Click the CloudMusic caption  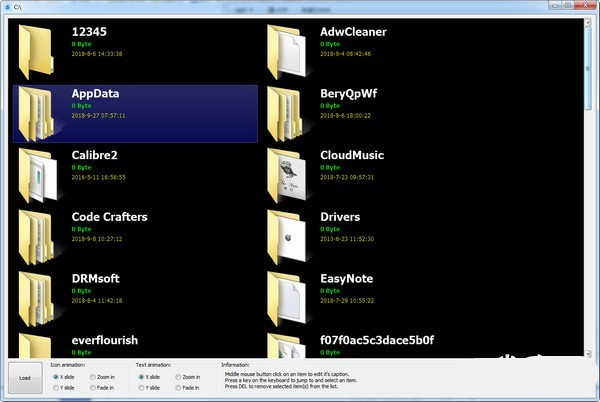pos(352,155)
